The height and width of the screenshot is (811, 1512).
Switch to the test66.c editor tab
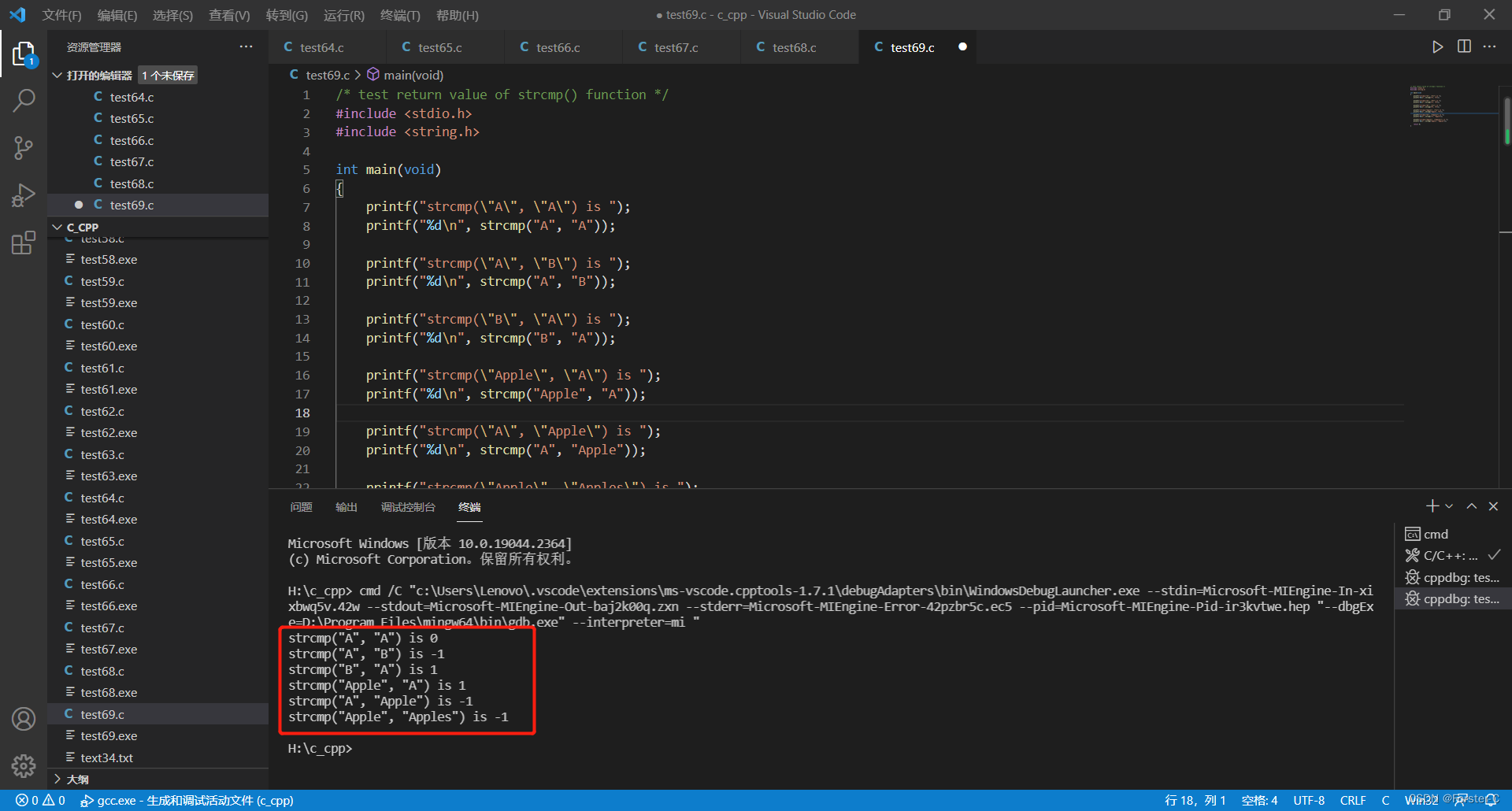563,47
